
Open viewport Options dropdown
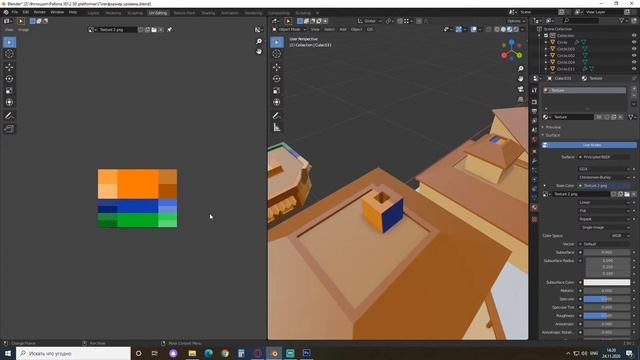[516, 21]
